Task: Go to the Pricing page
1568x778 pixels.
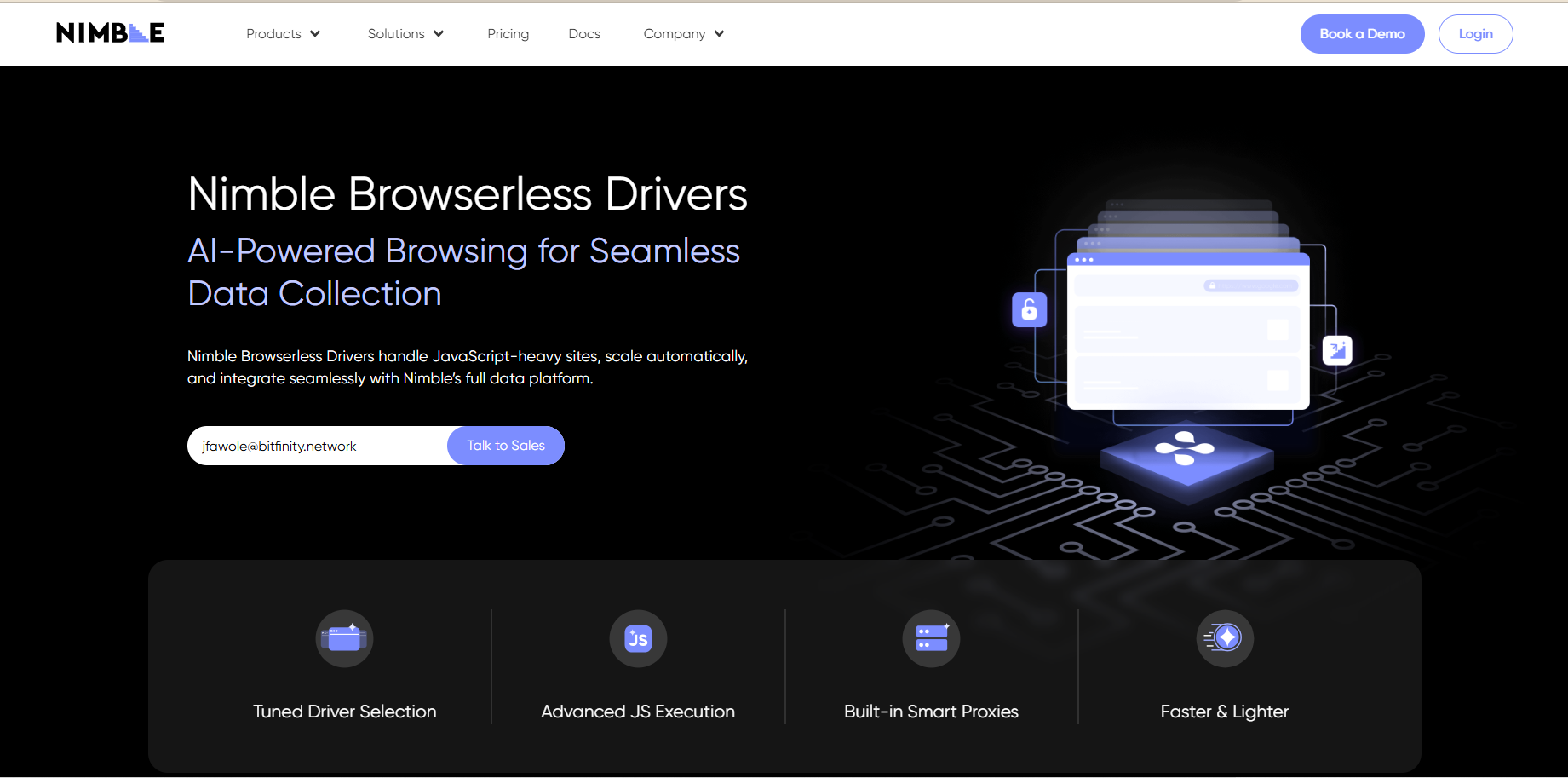Action: click(x=508, y=34)
